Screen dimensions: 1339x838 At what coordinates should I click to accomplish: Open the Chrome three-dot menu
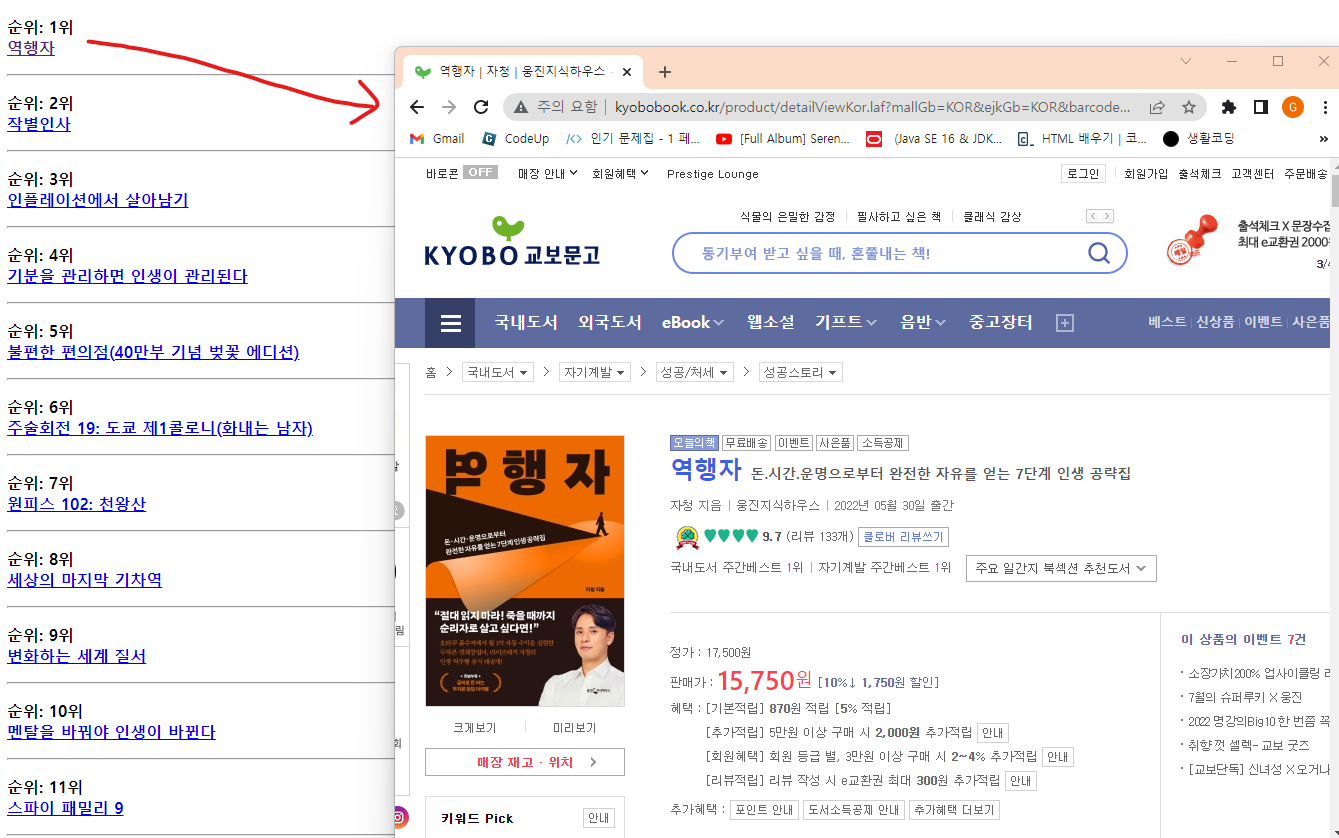click(1325, 107)
